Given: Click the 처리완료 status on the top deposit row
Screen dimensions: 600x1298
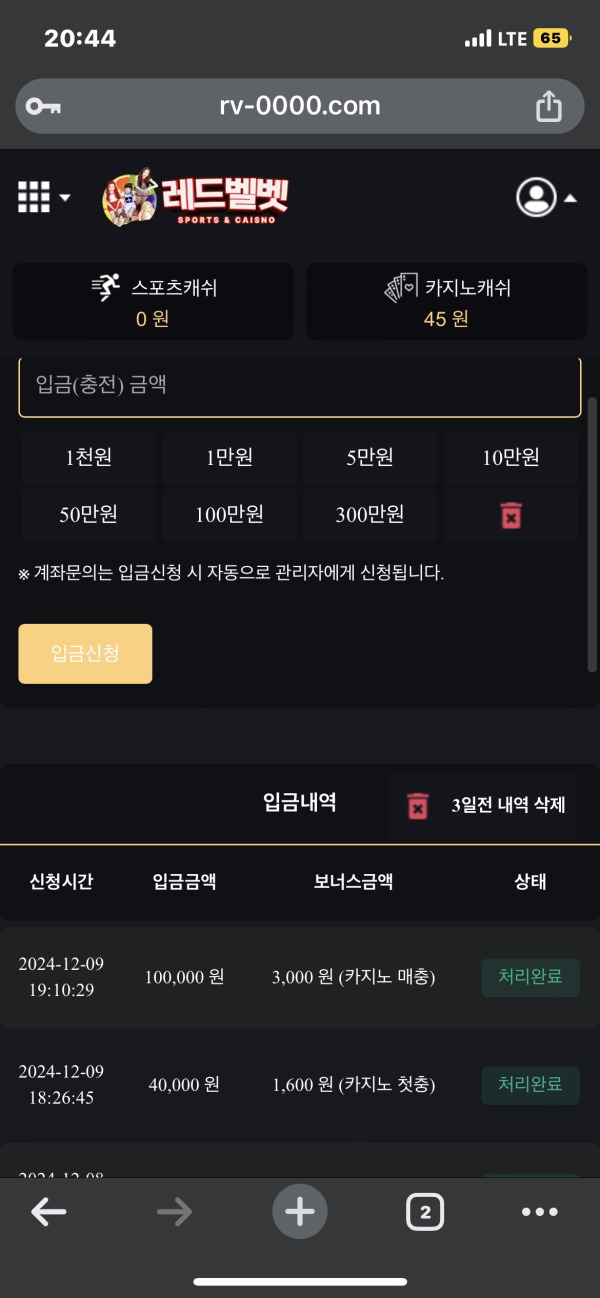Looking at the screenshot, I should [x=531, y=977].
